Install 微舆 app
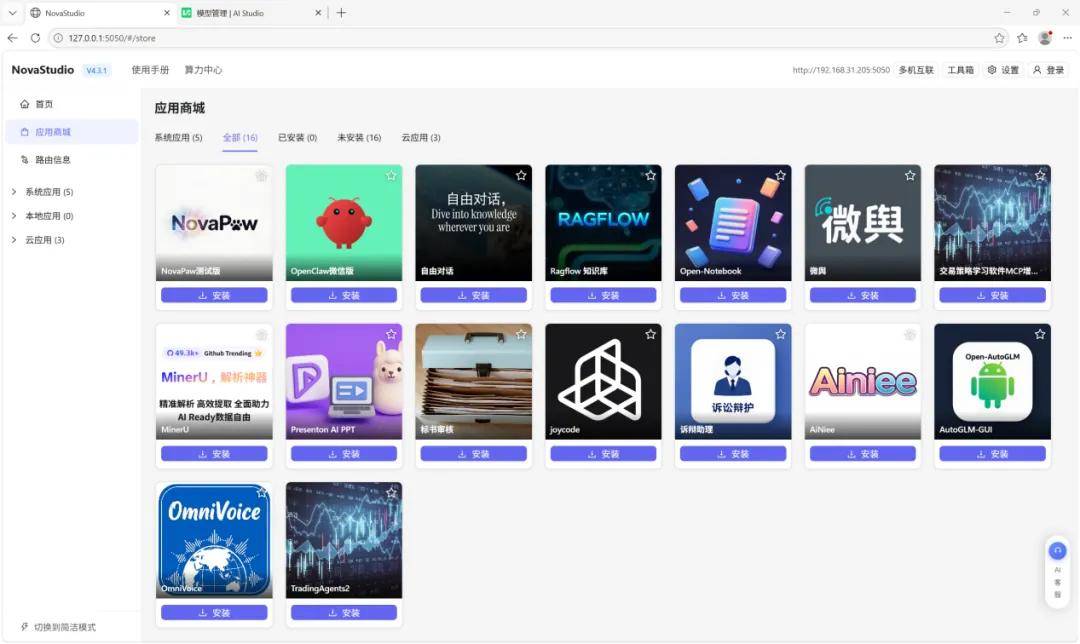Screen dimensions: 1080x644 862,295
